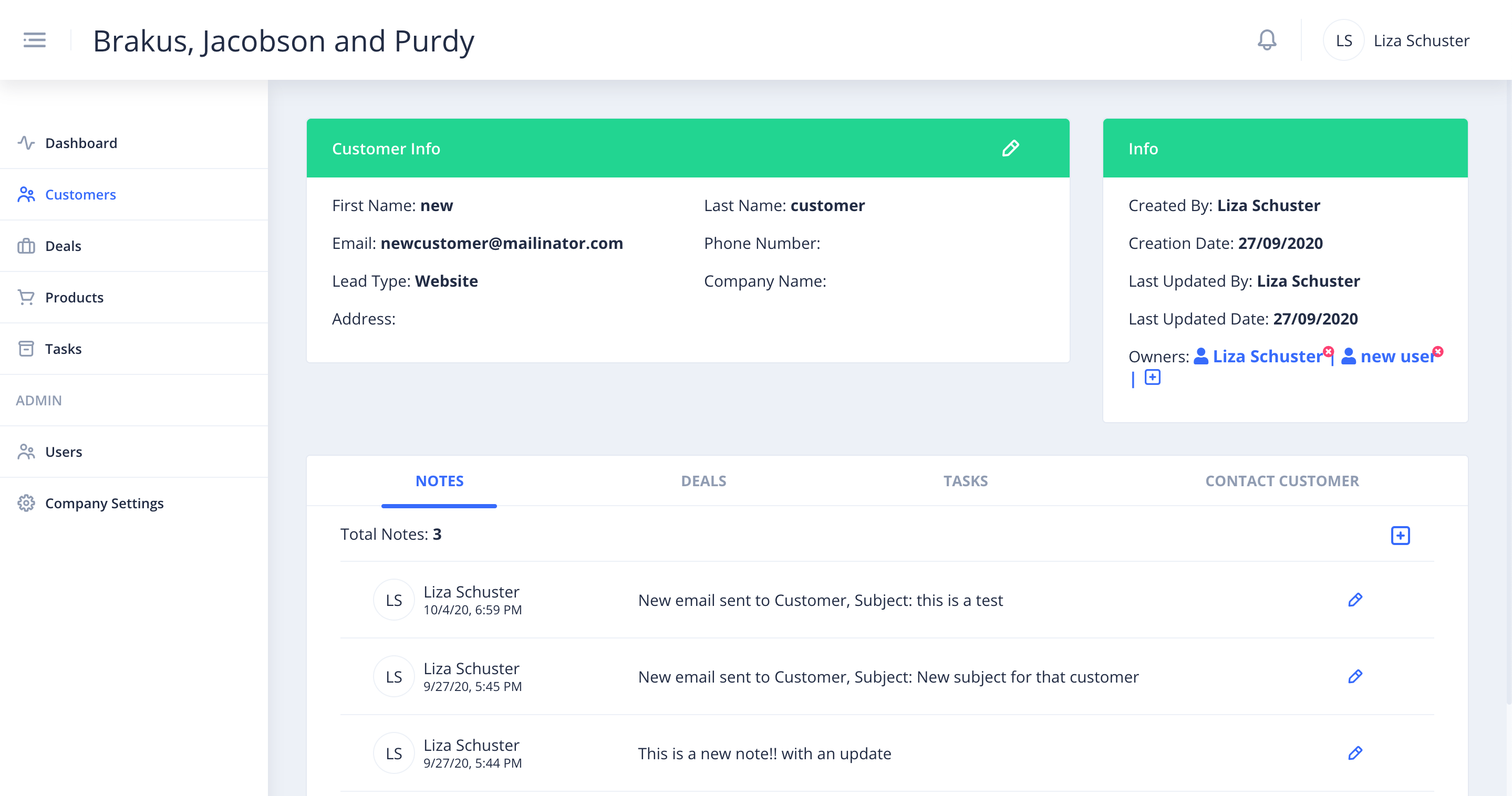Edit the 'this is a test' note
Viewport: 1512px width, 796px height.
1355,600
